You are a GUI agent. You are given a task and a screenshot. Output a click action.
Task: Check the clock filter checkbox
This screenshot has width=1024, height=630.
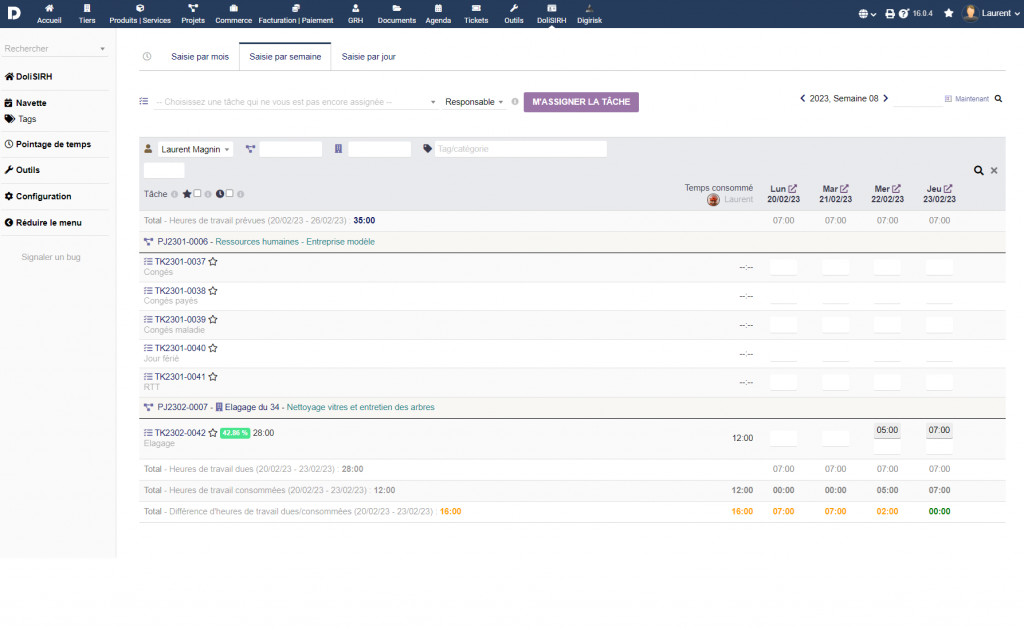tap(229, 194)
